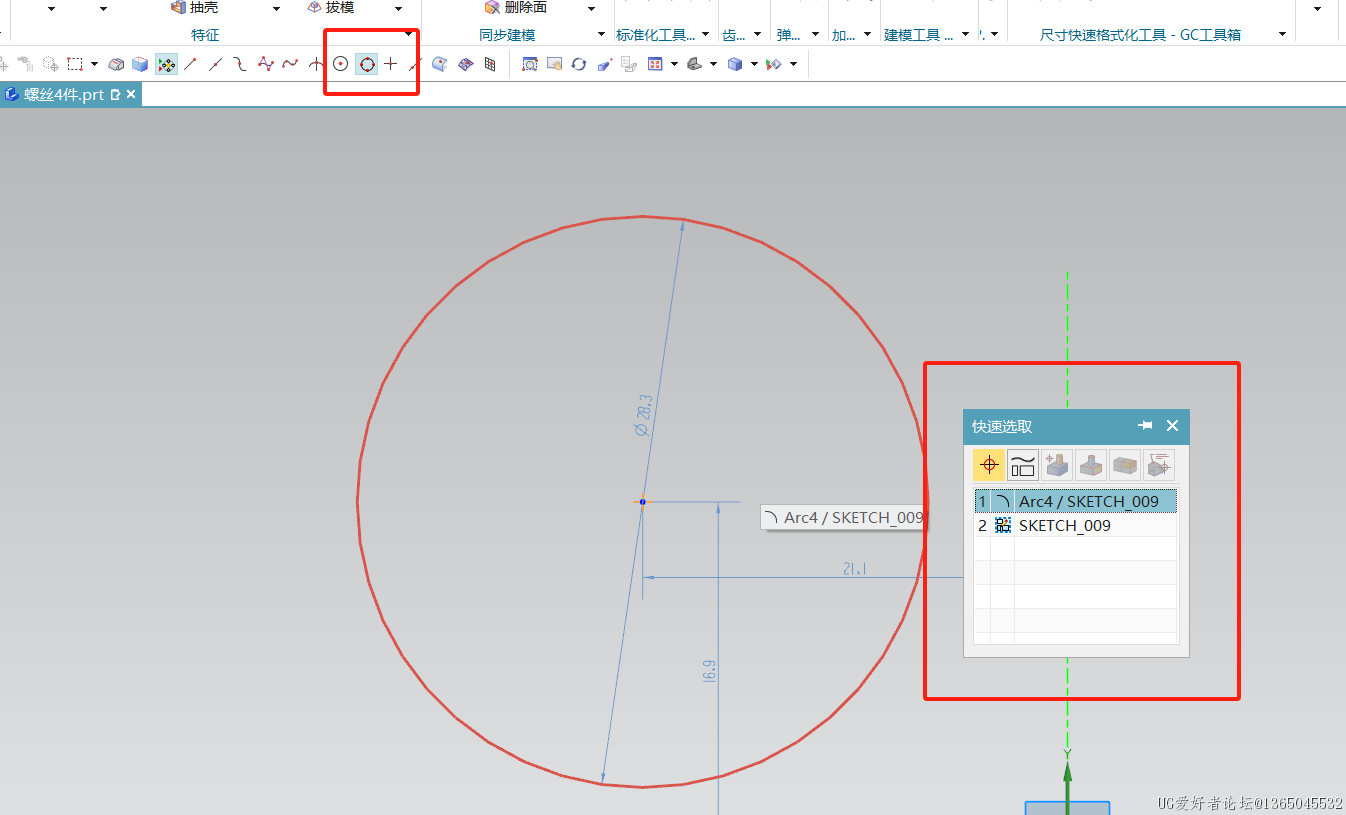Click the rectangle selection icon in the toolbar

coord(75,64)
